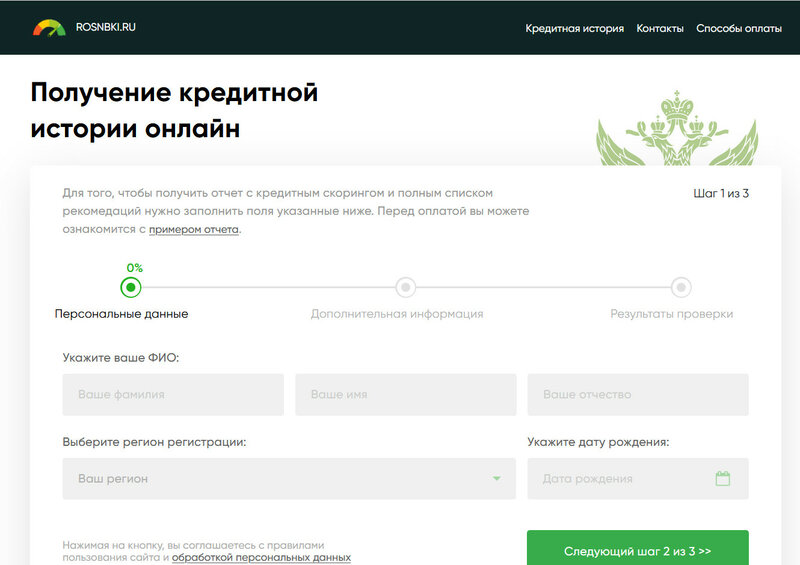
Task: Click the Дополнительная информация step label
Action: (x=397, y=314)
